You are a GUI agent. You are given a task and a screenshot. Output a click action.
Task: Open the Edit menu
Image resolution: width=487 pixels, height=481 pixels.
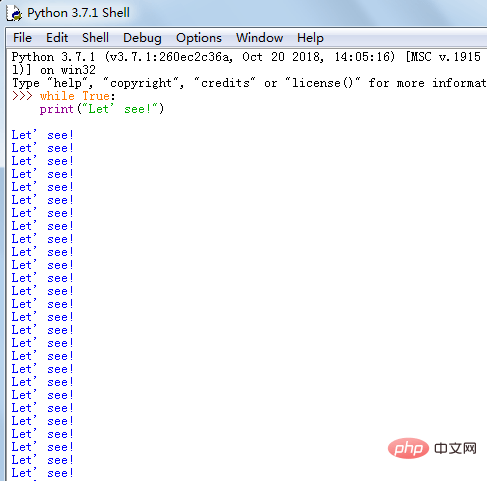point(57,38)
